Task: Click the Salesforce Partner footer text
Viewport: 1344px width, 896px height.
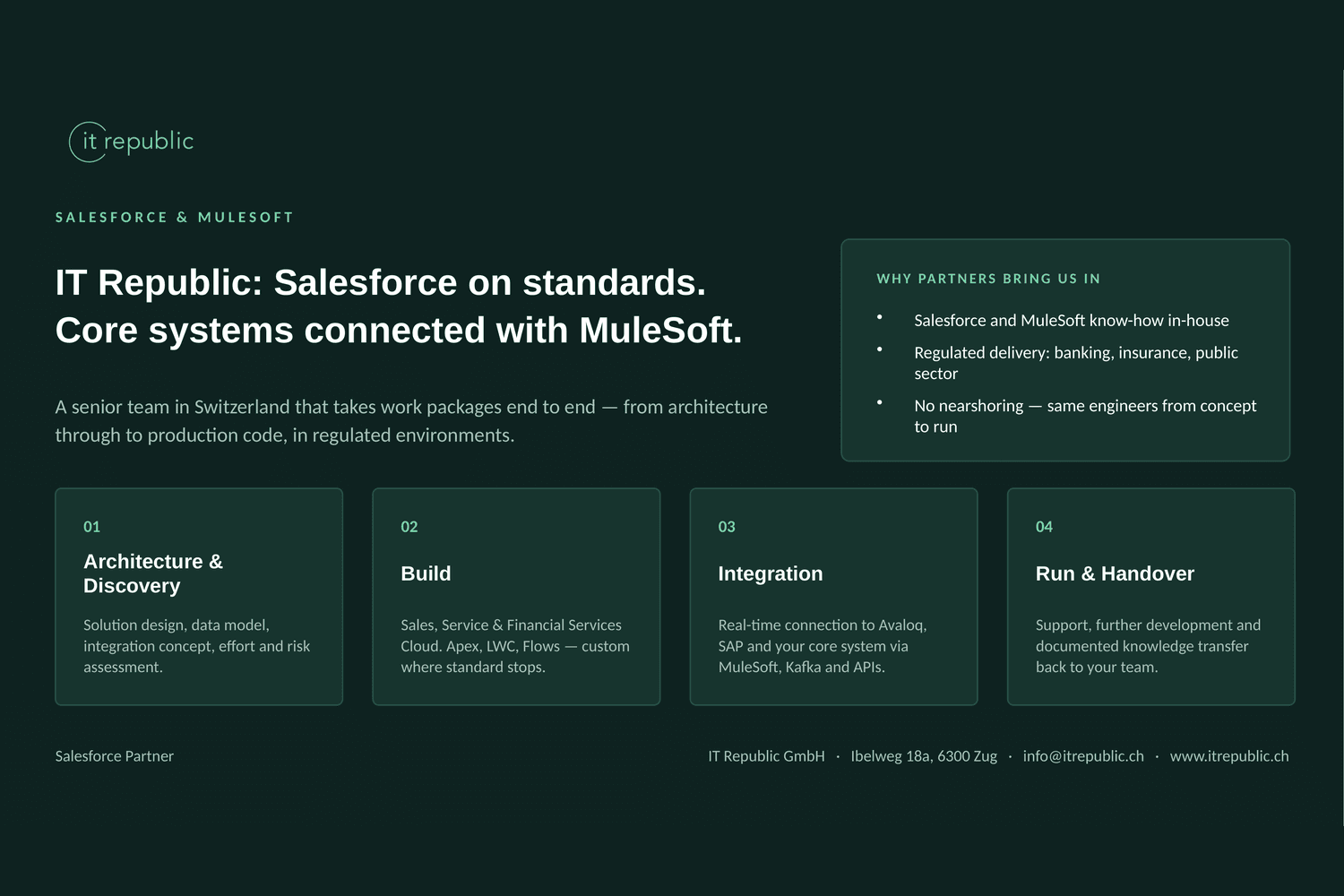Action: 115,756
